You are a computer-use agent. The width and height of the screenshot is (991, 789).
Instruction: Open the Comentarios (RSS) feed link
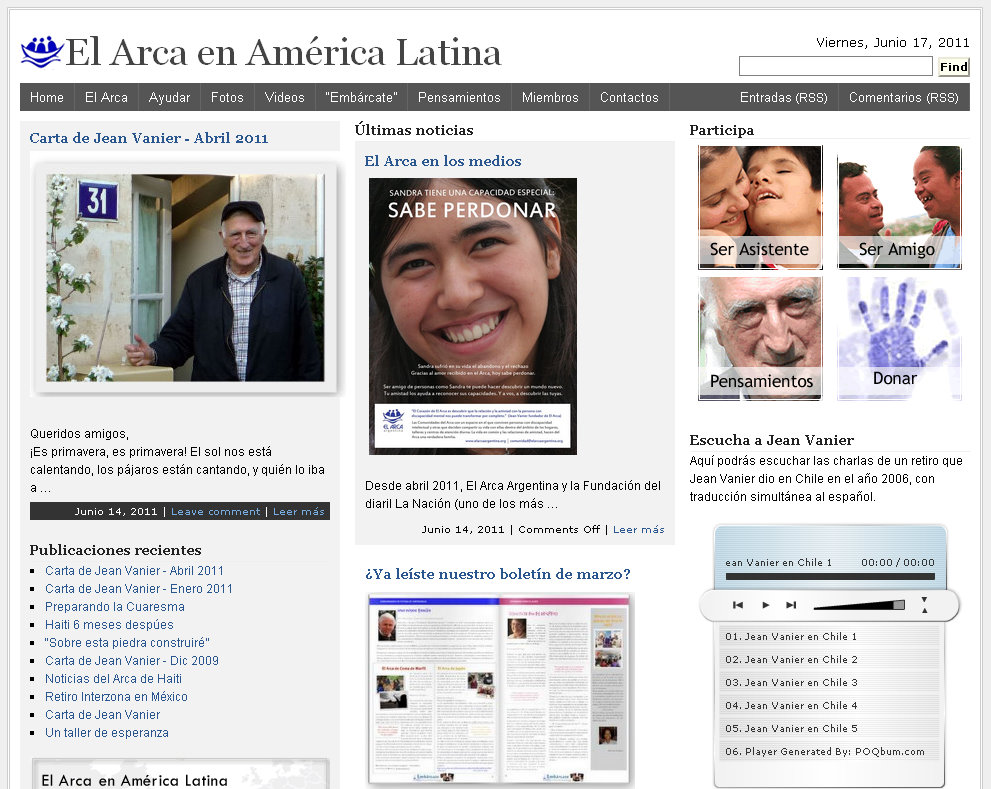904,97
